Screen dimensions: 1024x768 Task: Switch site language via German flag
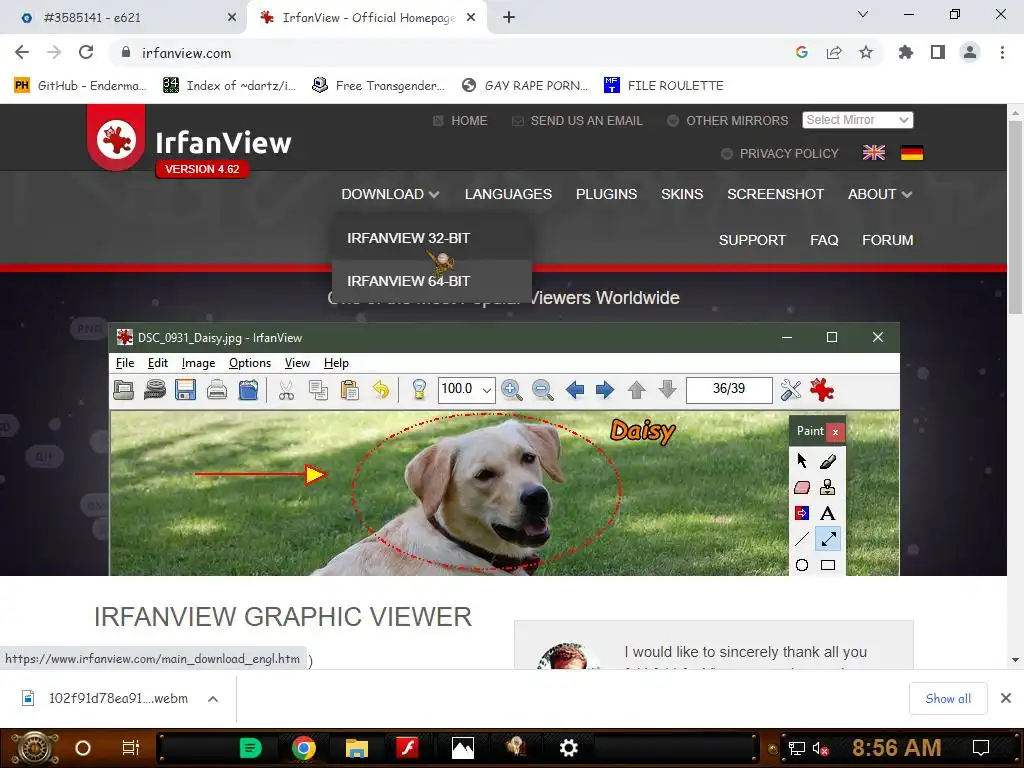912,153
